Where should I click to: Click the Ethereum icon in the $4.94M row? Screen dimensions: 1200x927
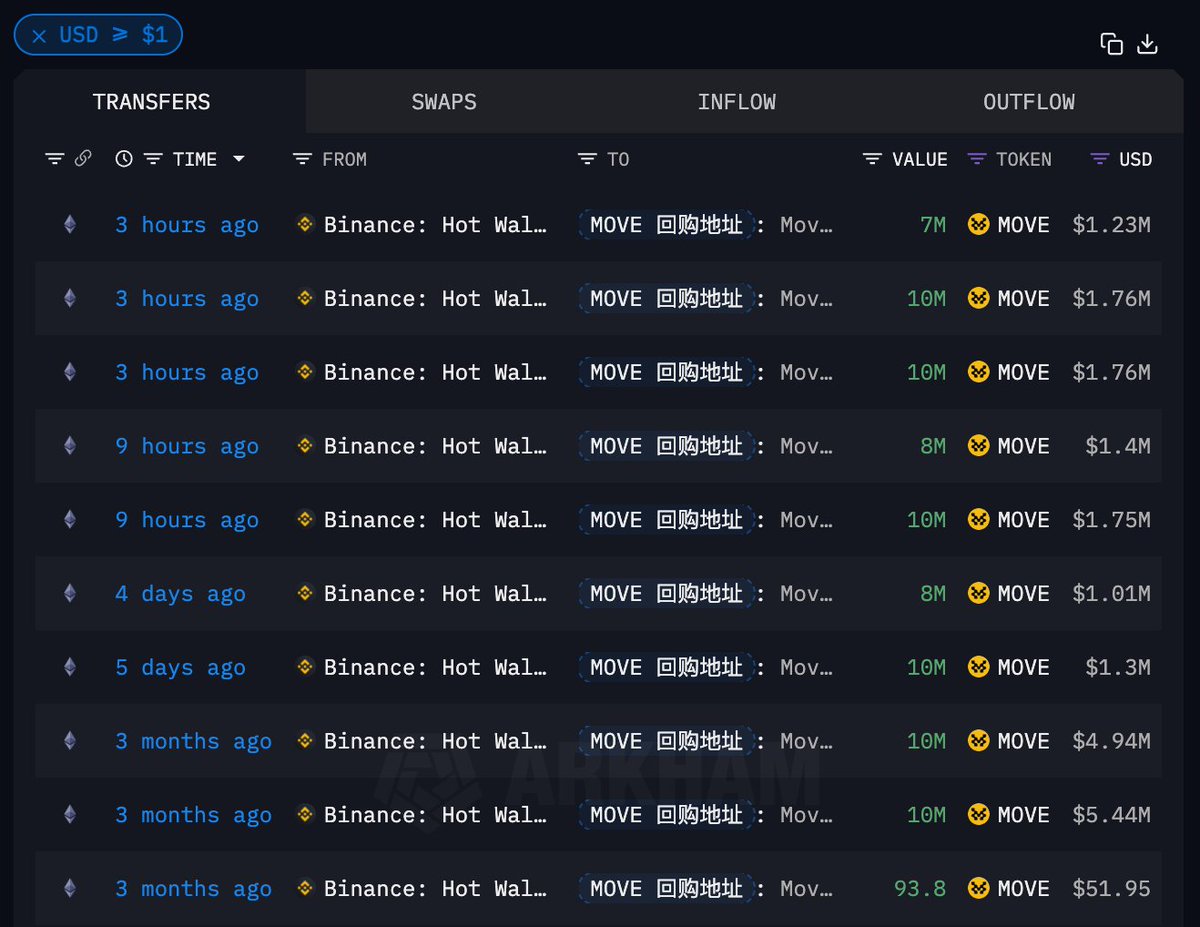(x=70, y=741)
